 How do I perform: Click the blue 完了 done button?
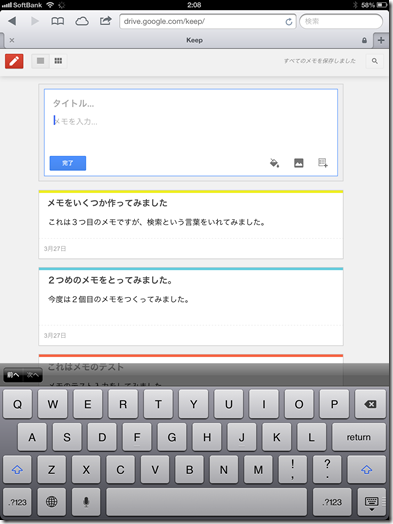point(68,163)
